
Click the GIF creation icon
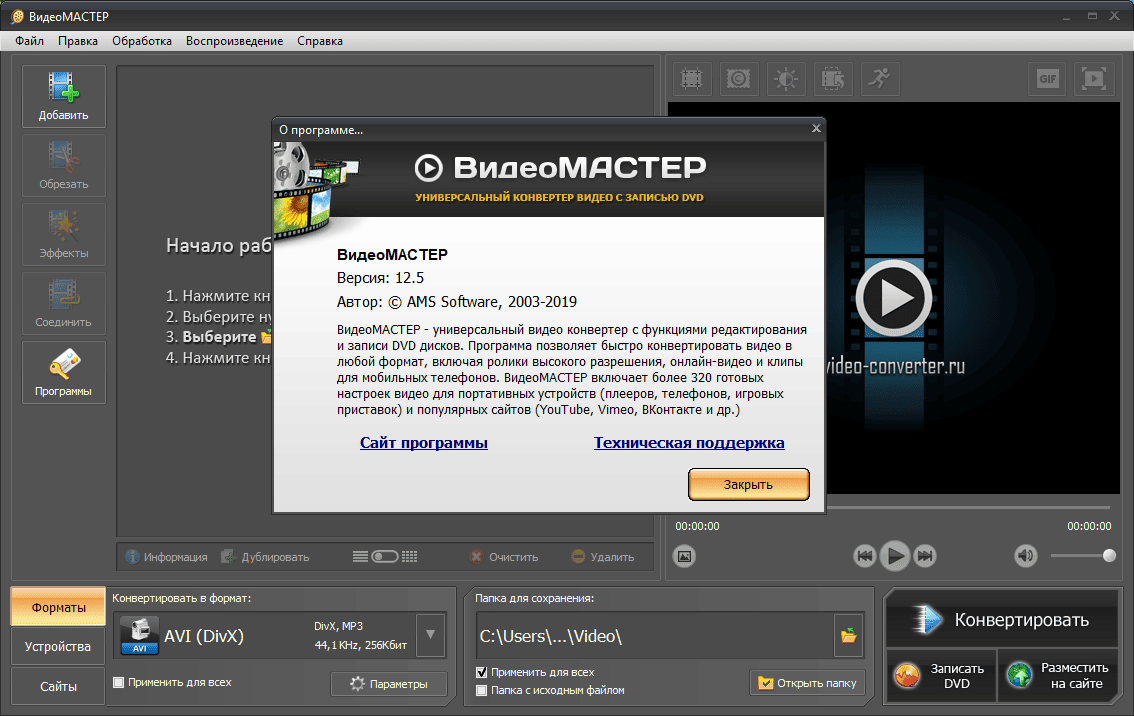pyautogui.click(x=1047, y=78)
